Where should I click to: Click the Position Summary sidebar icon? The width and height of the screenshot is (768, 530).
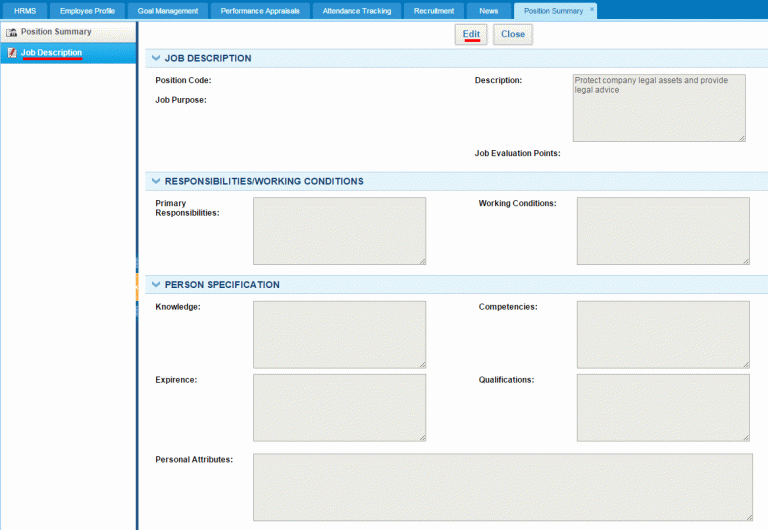pos(11,32)
